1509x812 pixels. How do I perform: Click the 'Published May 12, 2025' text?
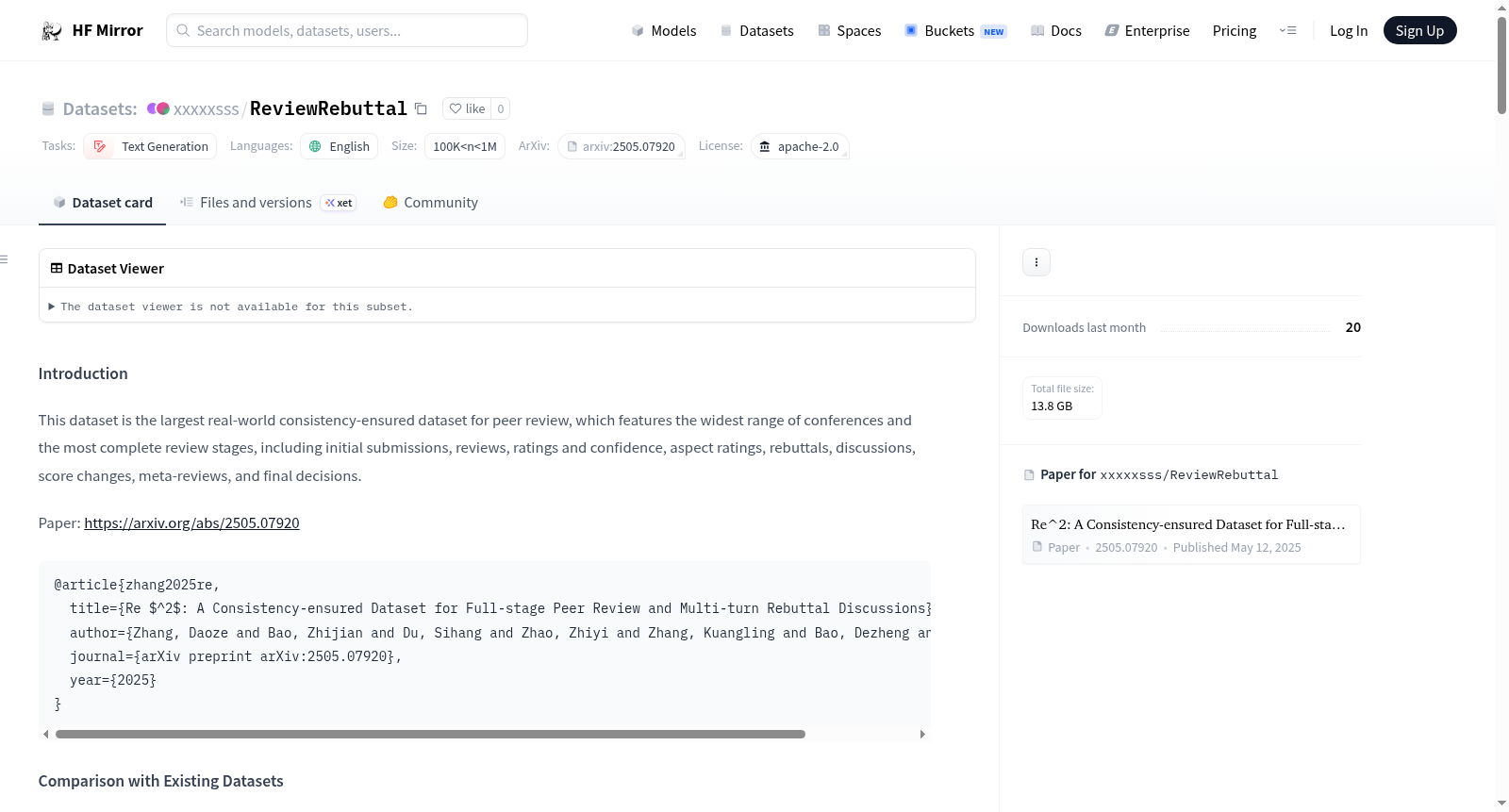[x=1237, y=548]
